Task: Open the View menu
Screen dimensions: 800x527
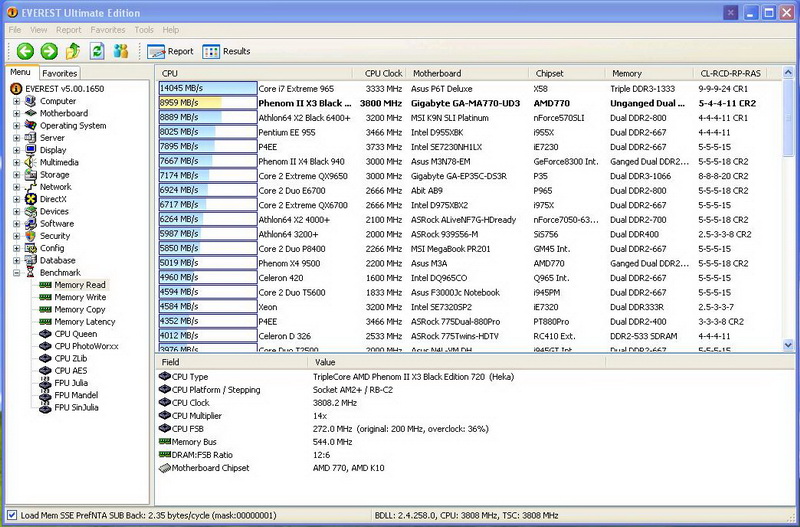Action: point(38,30)
